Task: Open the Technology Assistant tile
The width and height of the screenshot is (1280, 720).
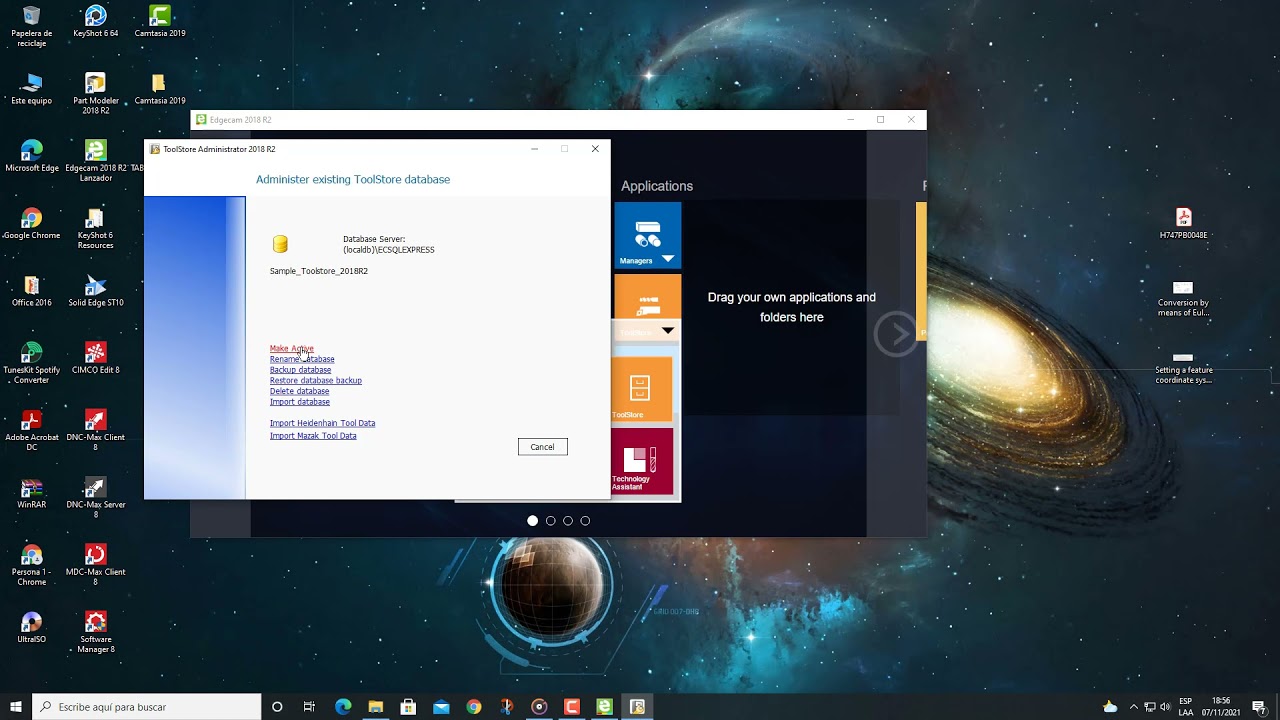Action: [641, 461]
